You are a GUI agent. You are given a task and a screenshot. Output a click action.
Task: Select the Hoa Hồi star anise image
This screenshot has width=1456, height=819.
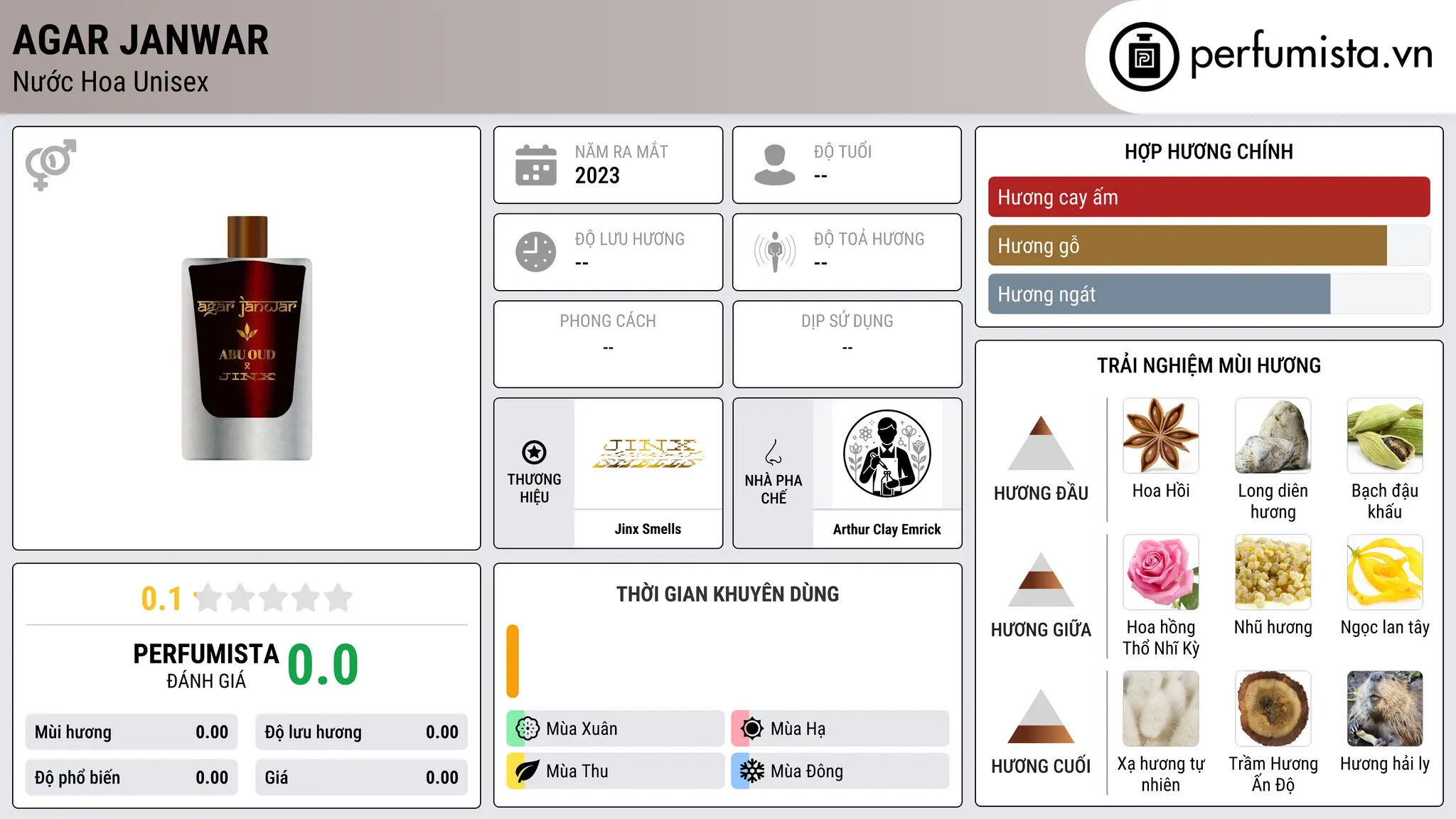pos(1161,436)
